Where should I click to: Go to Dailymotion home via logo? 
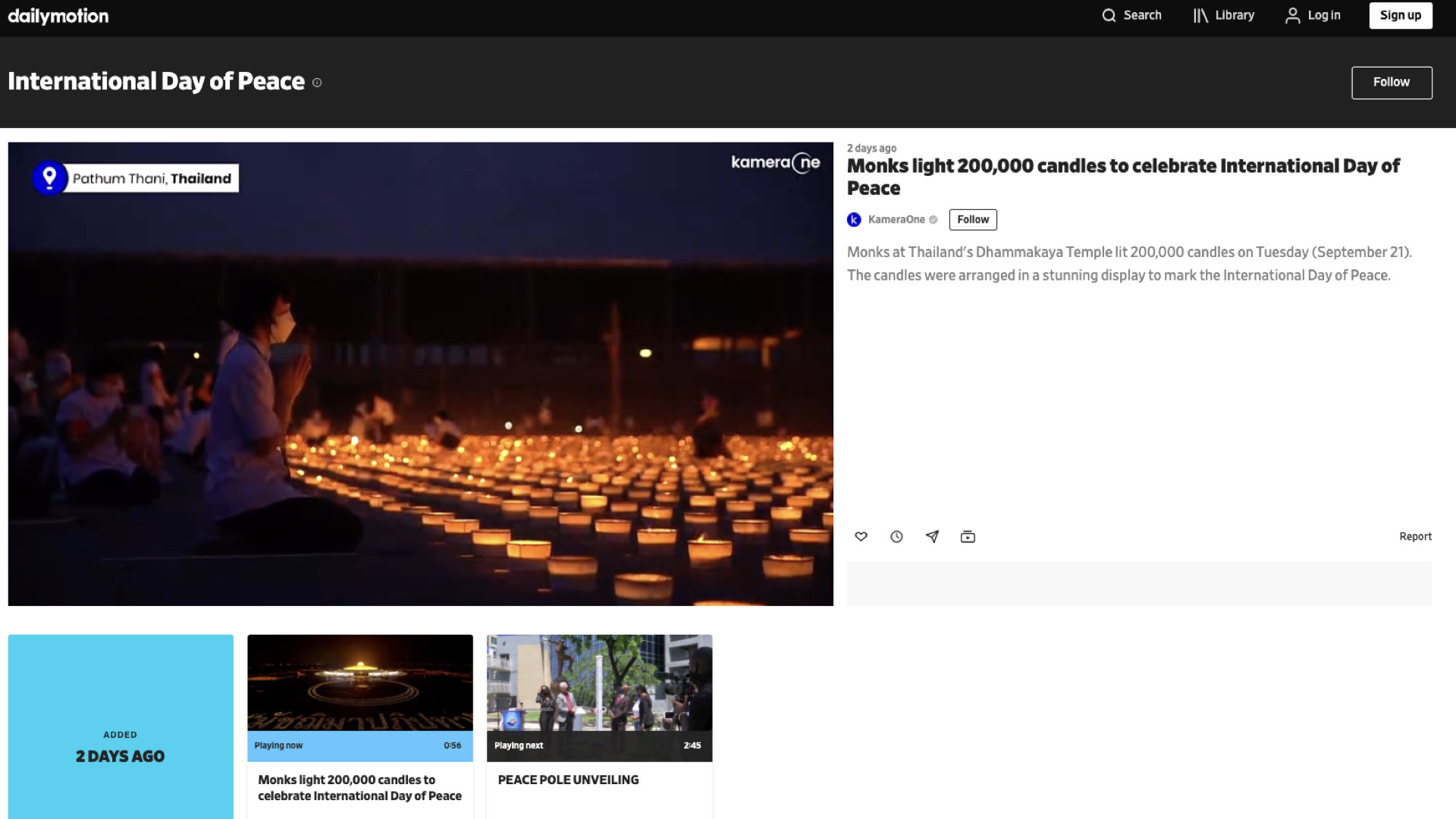coord(58,16)
